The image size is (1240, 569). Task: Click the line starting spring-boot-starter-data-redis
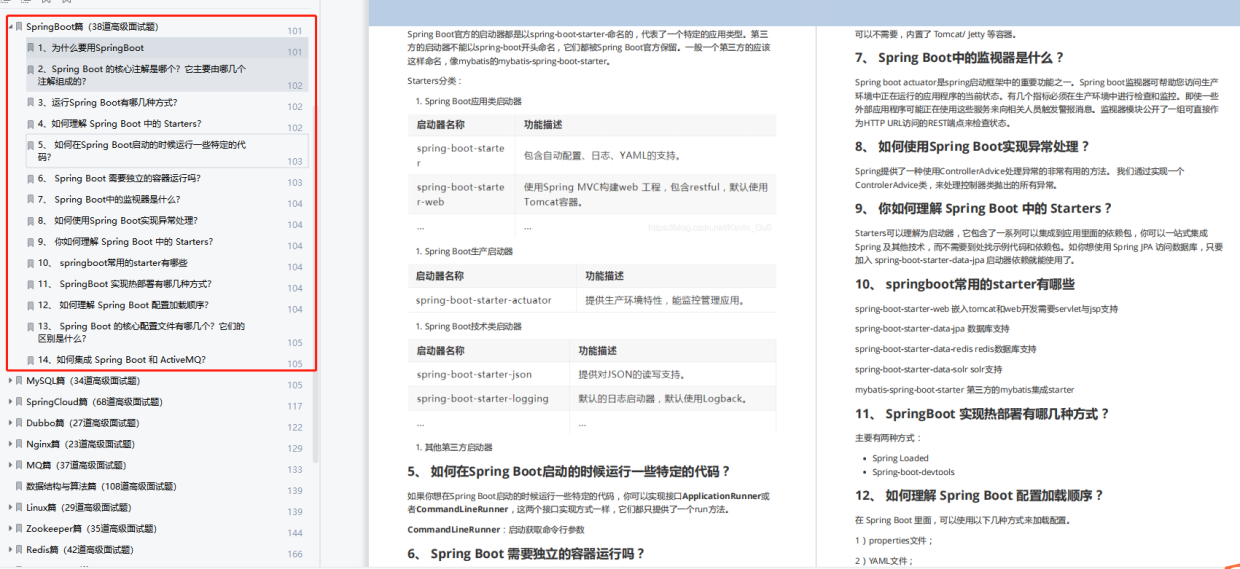click(x=945, y=349)
